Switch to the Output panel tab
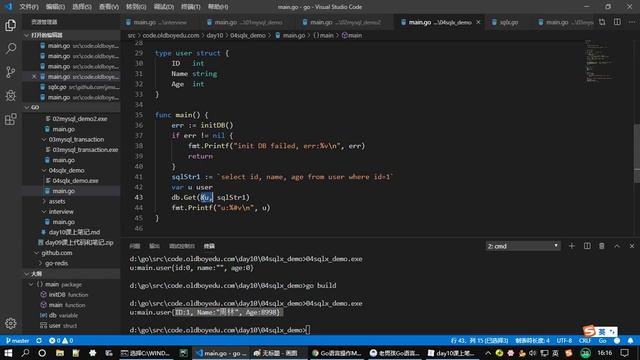Viewport: 640px width, 360px height. [154, 246]
